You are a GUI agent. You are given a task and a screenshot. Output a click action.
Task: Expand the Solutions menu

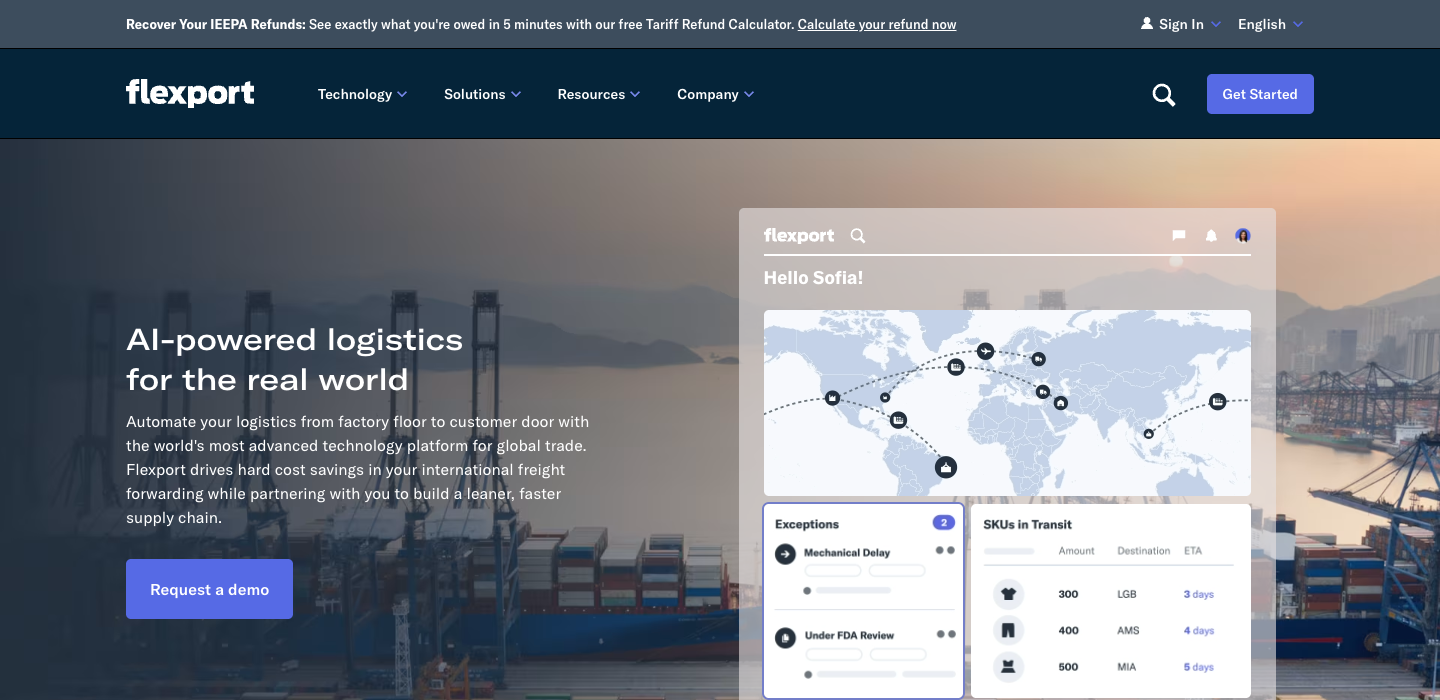click(483, 94)
